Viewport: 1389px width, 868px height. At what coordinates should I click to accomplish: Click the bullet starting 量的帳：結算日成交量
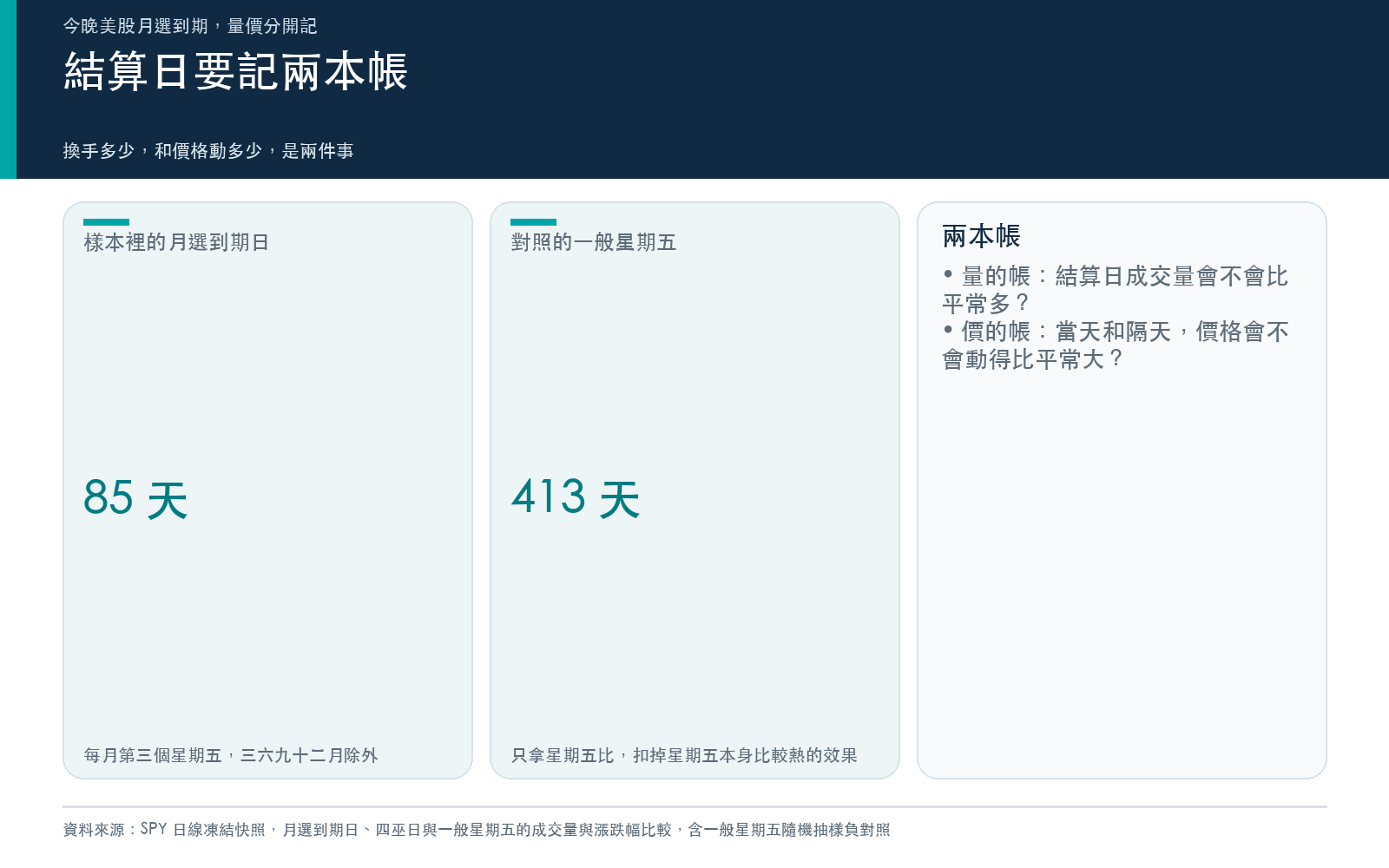click(x=1116, y=290)
